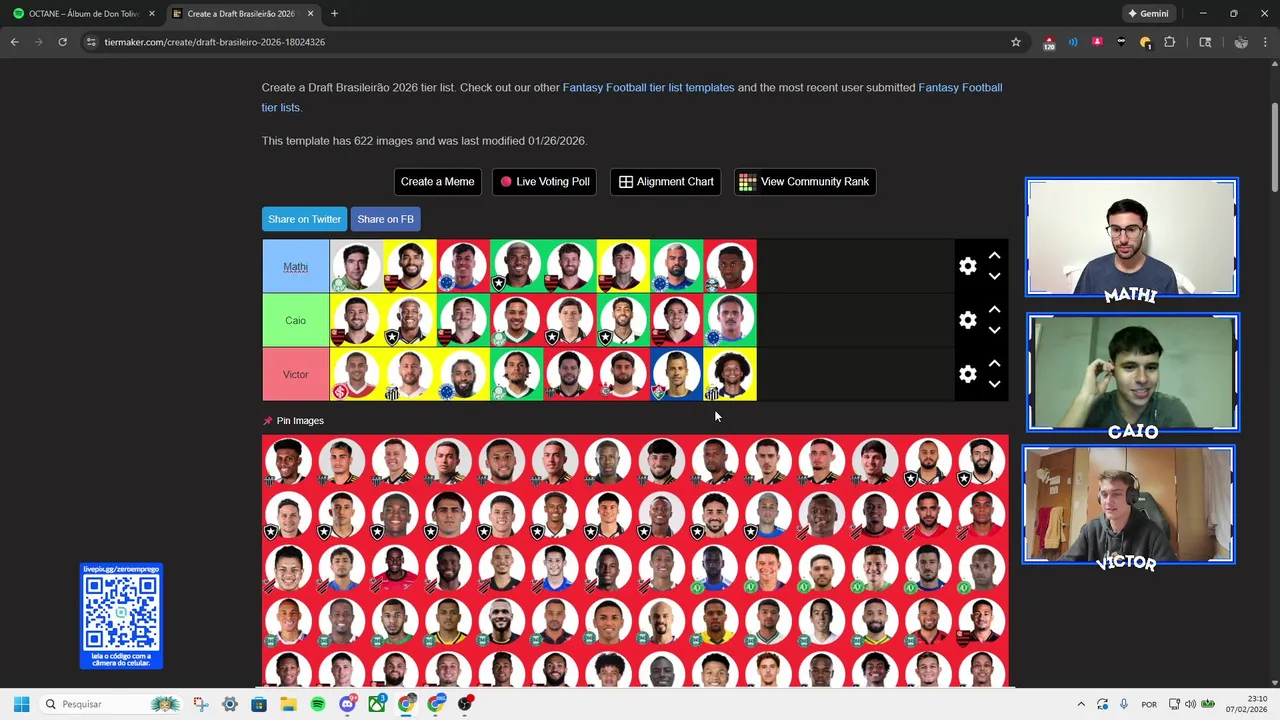1280x720 pixels.
Task: Click the Create a Meme button
Action: point(437,181)
